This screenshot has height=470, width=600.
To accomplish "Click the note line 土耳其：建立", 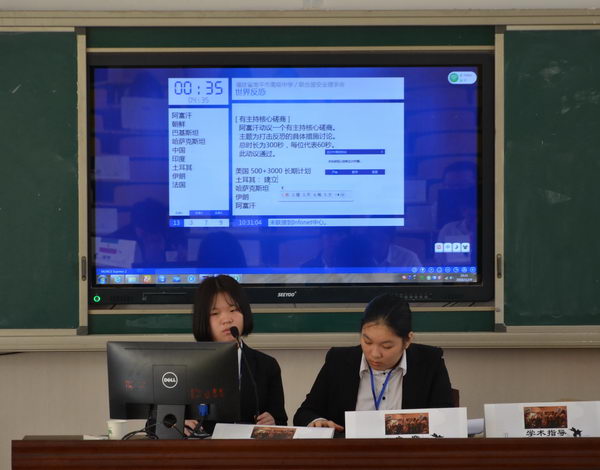I will (x=256, y=180).
